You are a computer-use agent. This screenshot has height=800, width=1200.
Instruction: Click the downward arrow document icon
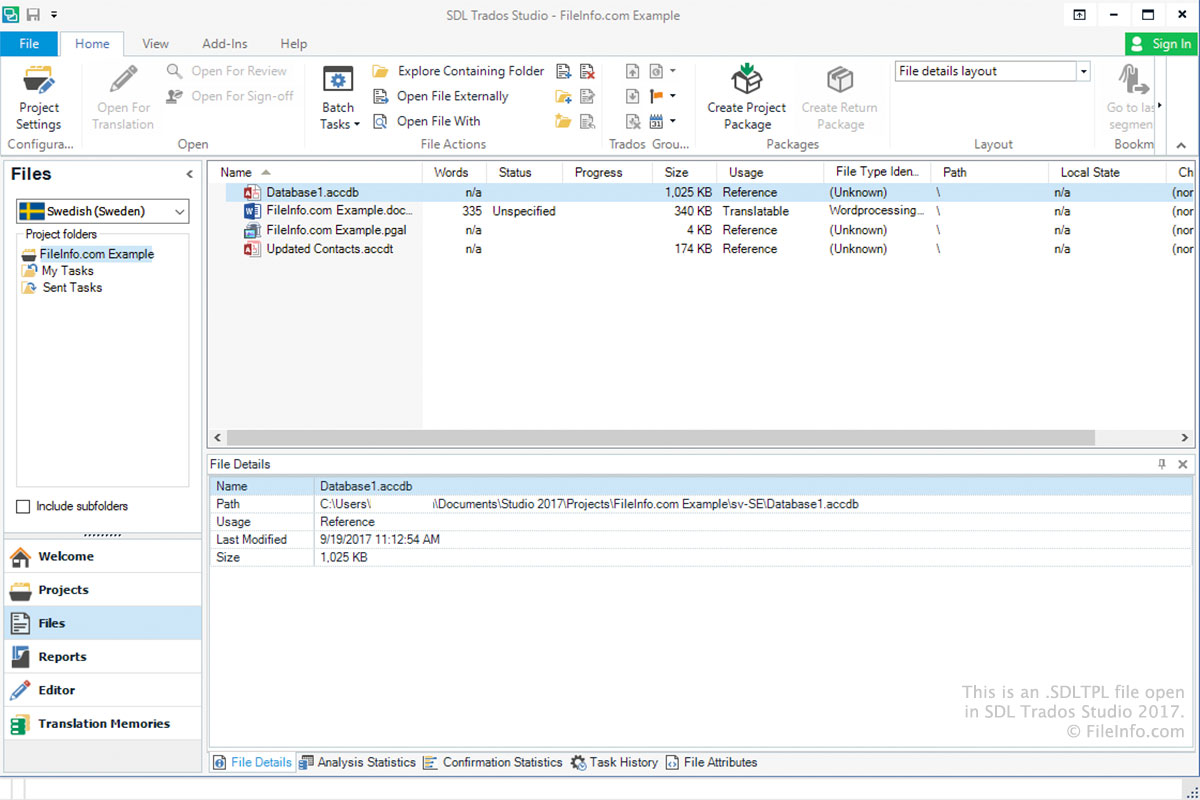click(633, 96)
